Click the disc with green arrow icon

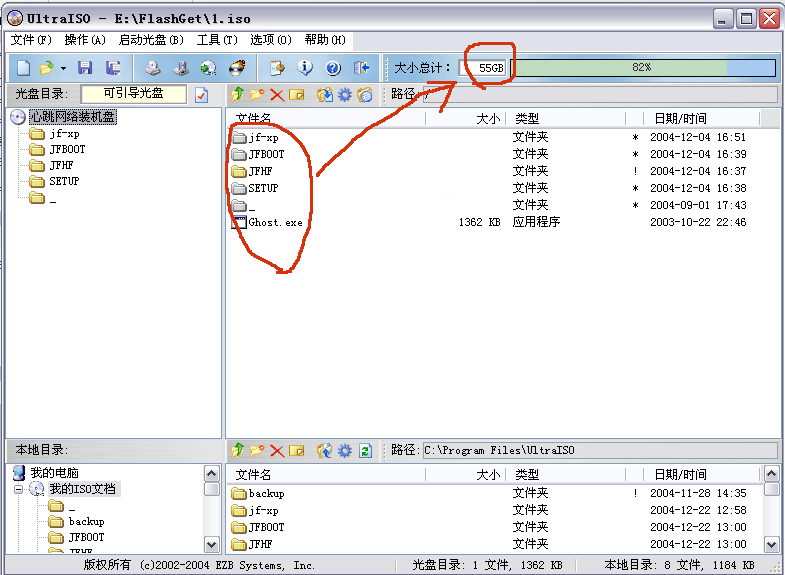[x=208, y=68]
